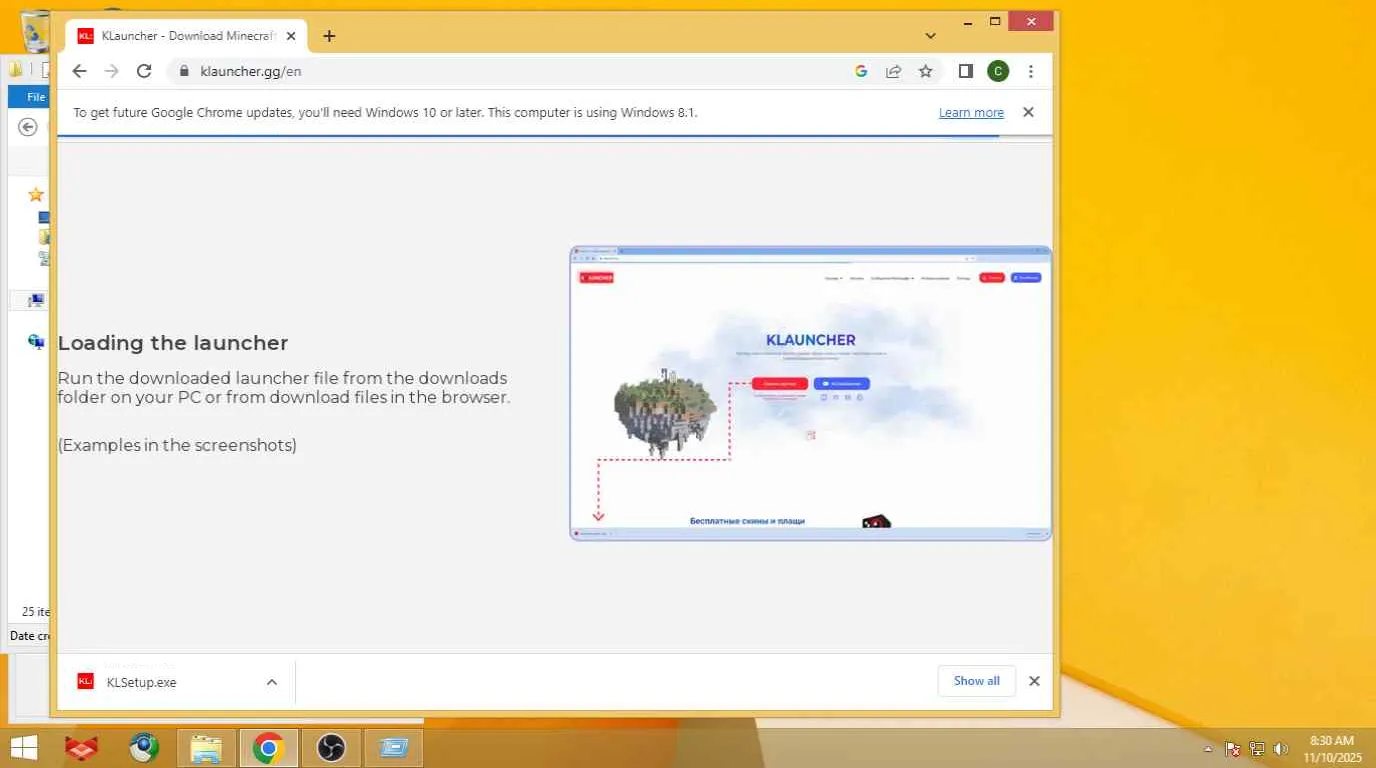The width and height of the screenshot is (1376, 768).
Task: Close the downloads bar
Action: point(1034,681)
